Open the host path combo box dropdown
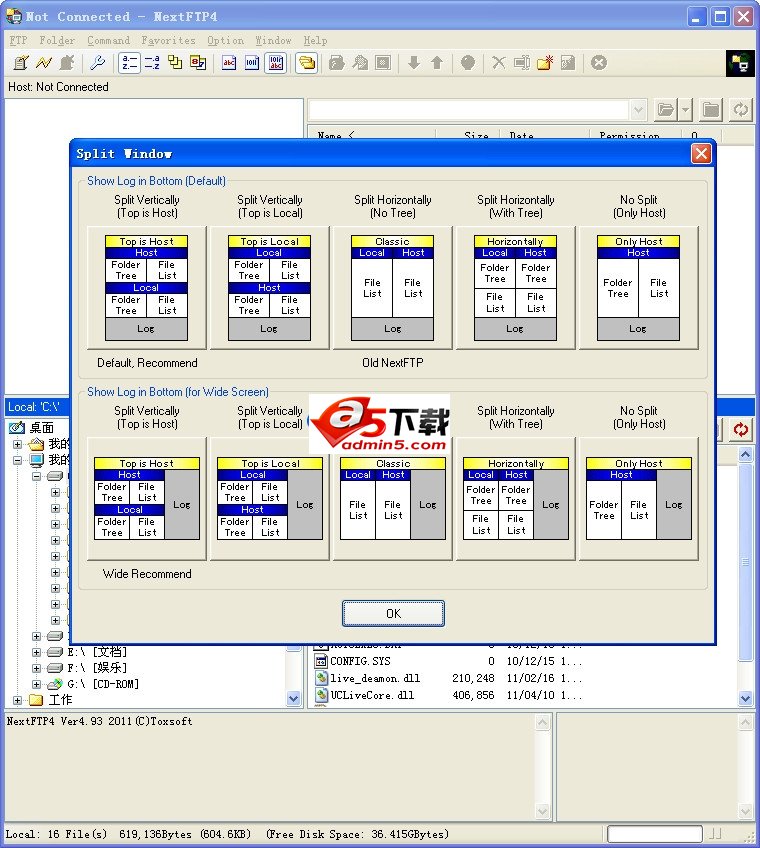Screen dimensions: 760x848 click(x=637, y=110)
